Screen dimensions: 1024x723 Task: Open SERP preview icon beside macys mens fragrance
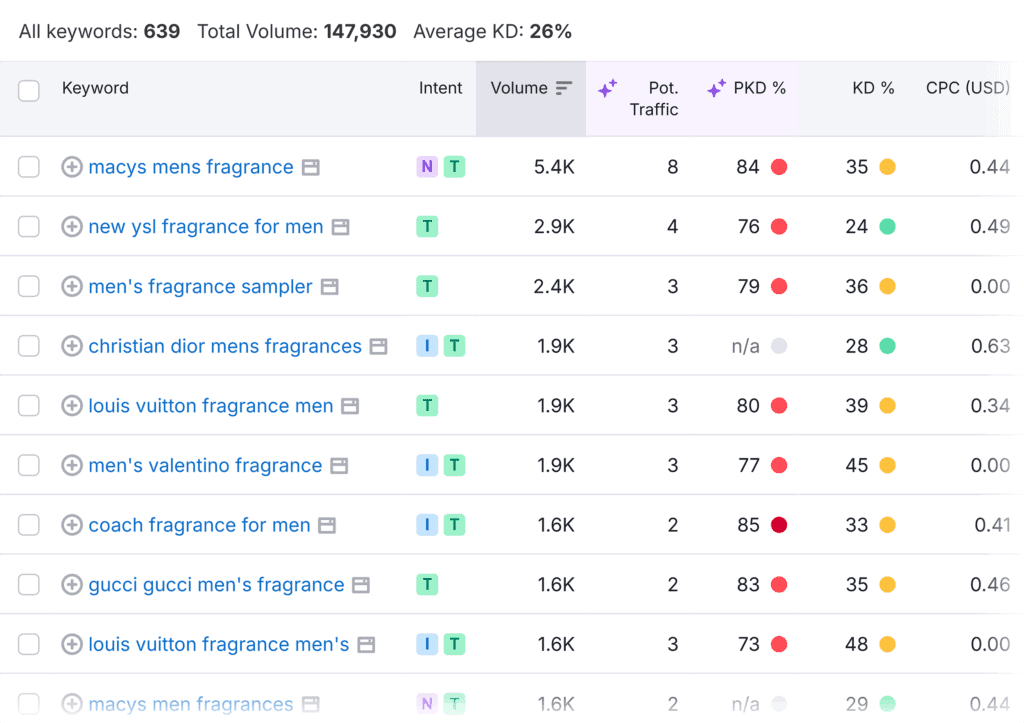pos(310,167)
